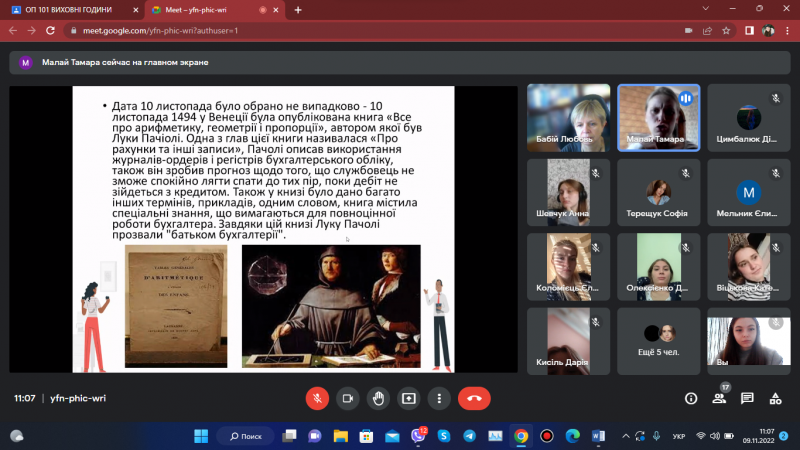Start presenting your screen
The width and height of the screenshot is (800, 450).
click(409, 398)
